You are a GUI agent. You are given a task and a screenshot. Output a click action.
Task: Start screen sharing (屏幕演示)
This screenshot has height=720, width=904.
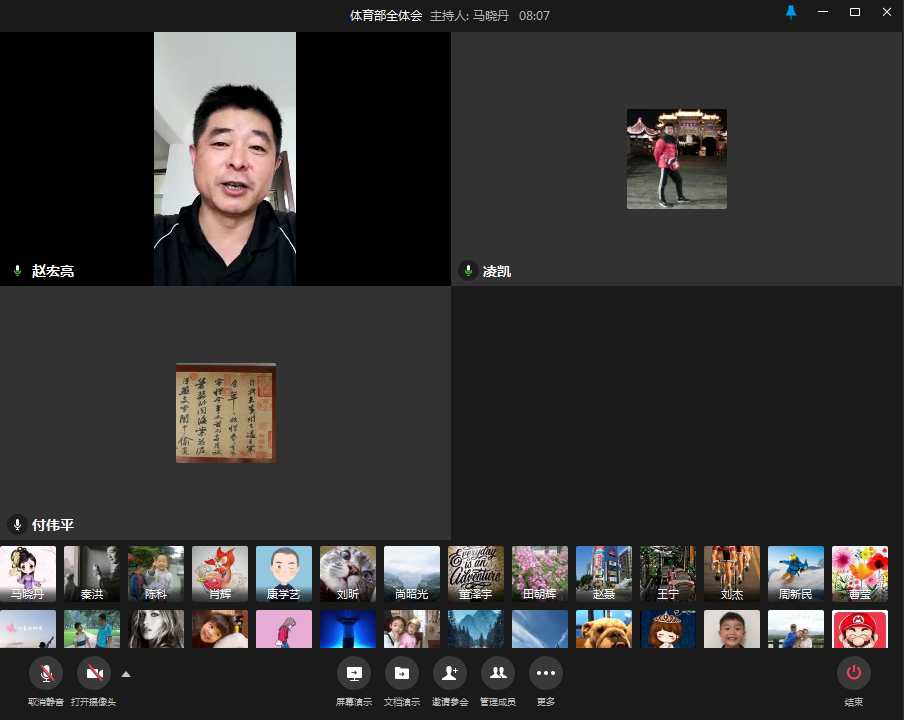(x=353, y=673)
